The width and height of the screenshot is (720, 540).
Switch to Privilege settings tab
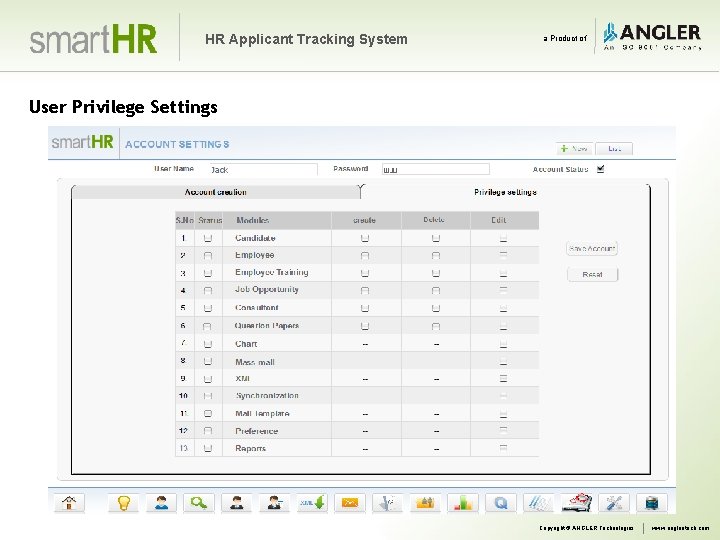pos(505,192)
